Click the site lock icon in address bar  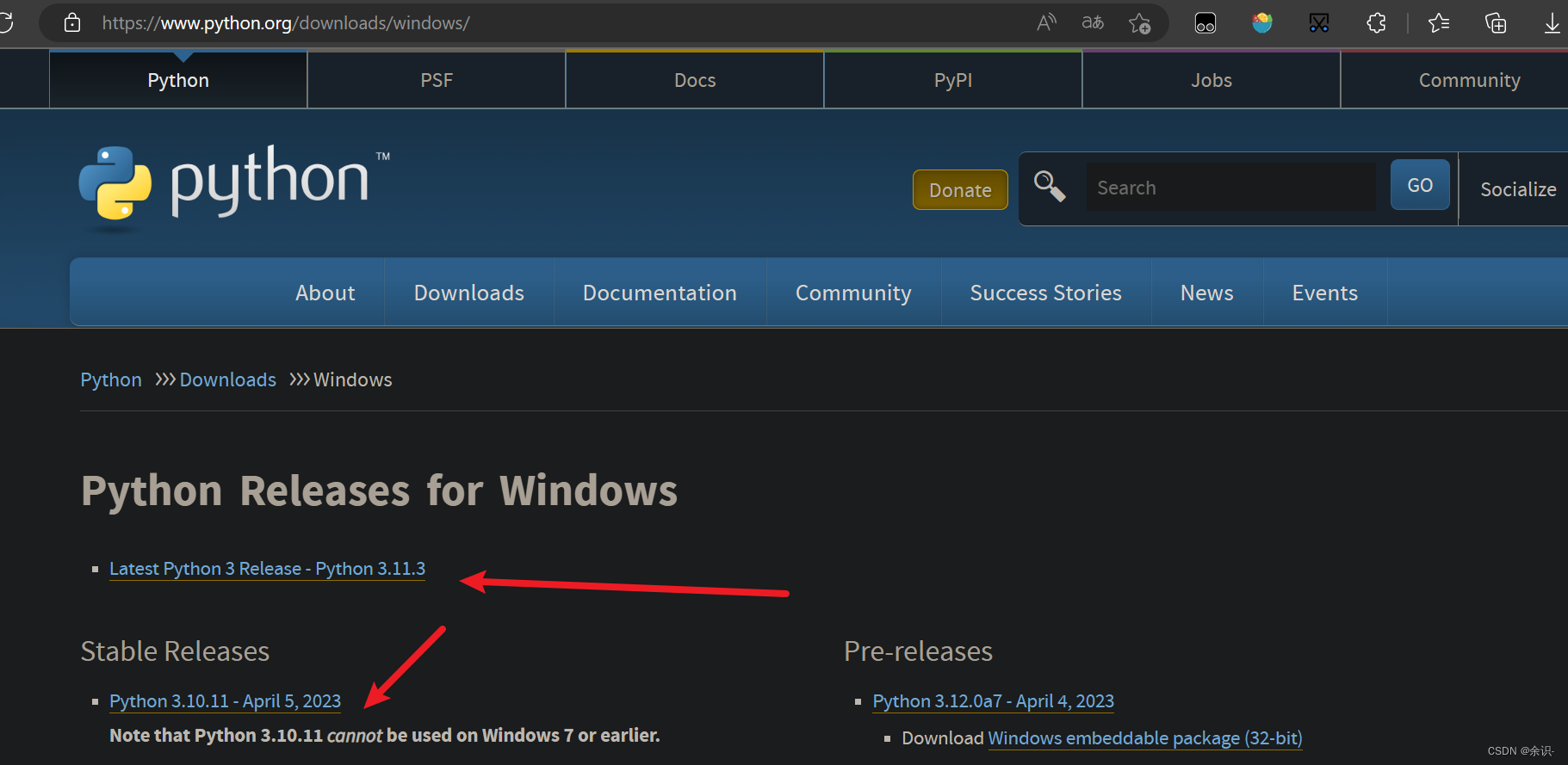click(72, 22)
